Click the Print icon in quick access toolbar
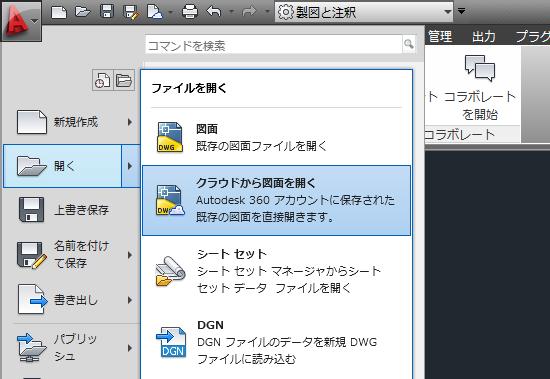This screenshot has height=379, width=550. click(190, 12)
